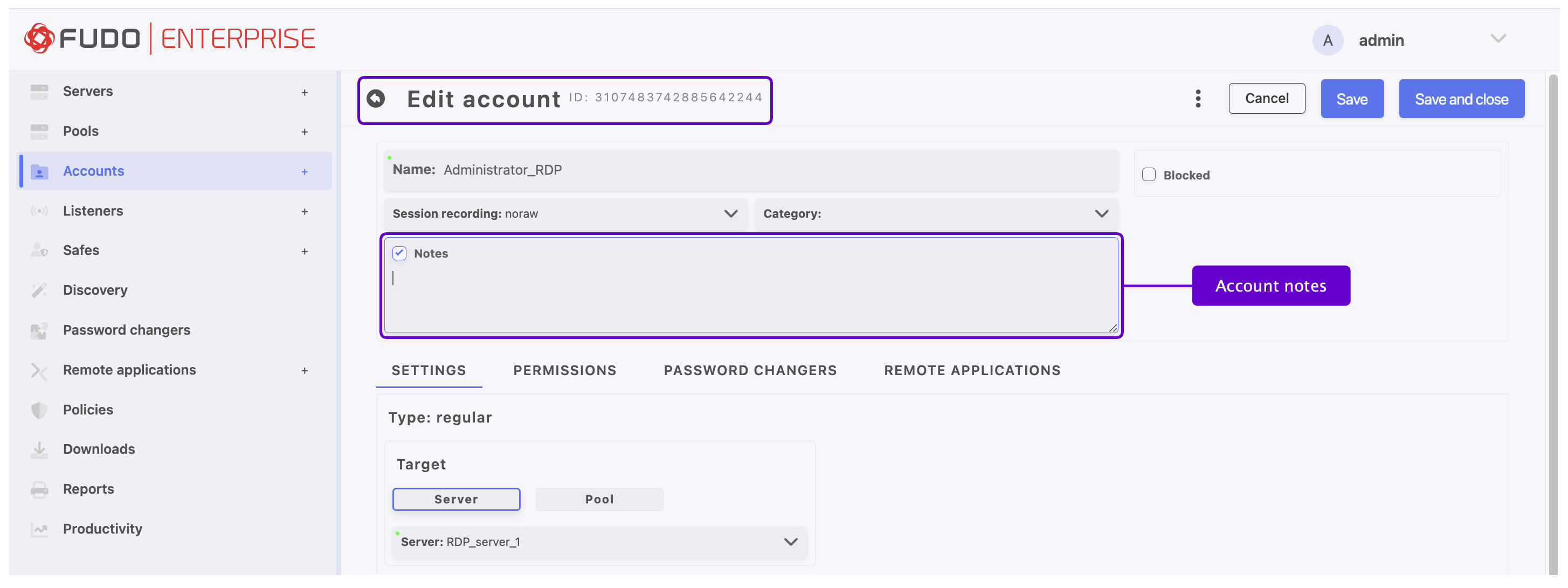Click the admin avatar circle

click(1328, 40)
